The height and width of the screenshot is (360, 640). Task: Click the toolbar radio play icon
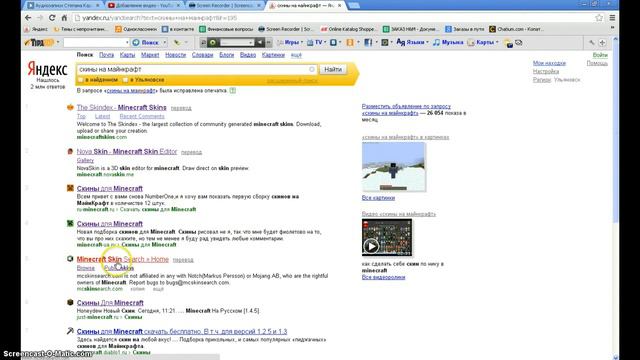[x=213, y=42]
